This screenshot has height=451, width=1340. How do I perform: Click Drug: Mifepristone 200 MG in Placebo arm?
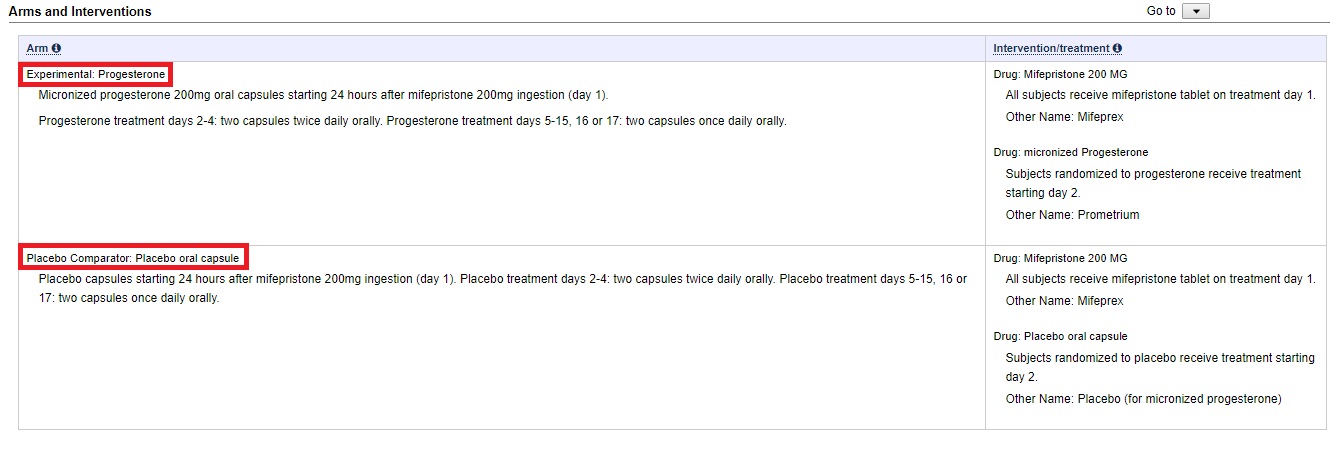pyautogui.click(x=1060, y=258)
